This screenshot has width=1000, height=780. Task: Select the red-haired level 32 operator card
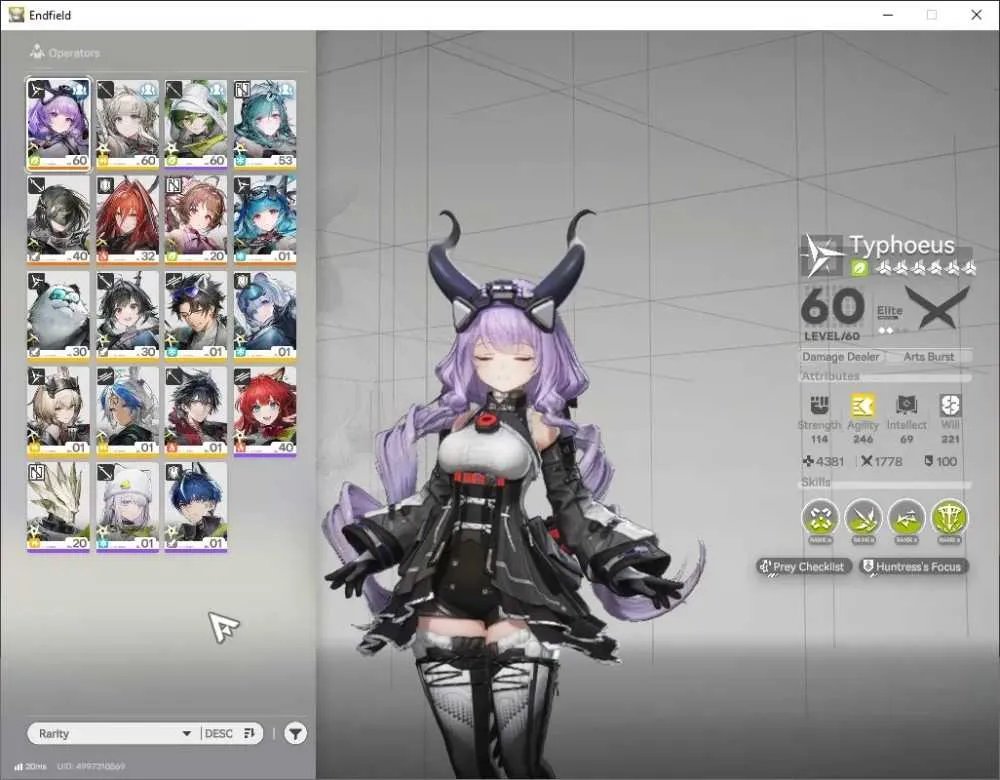pyautogui.click(x=127, y=221)
